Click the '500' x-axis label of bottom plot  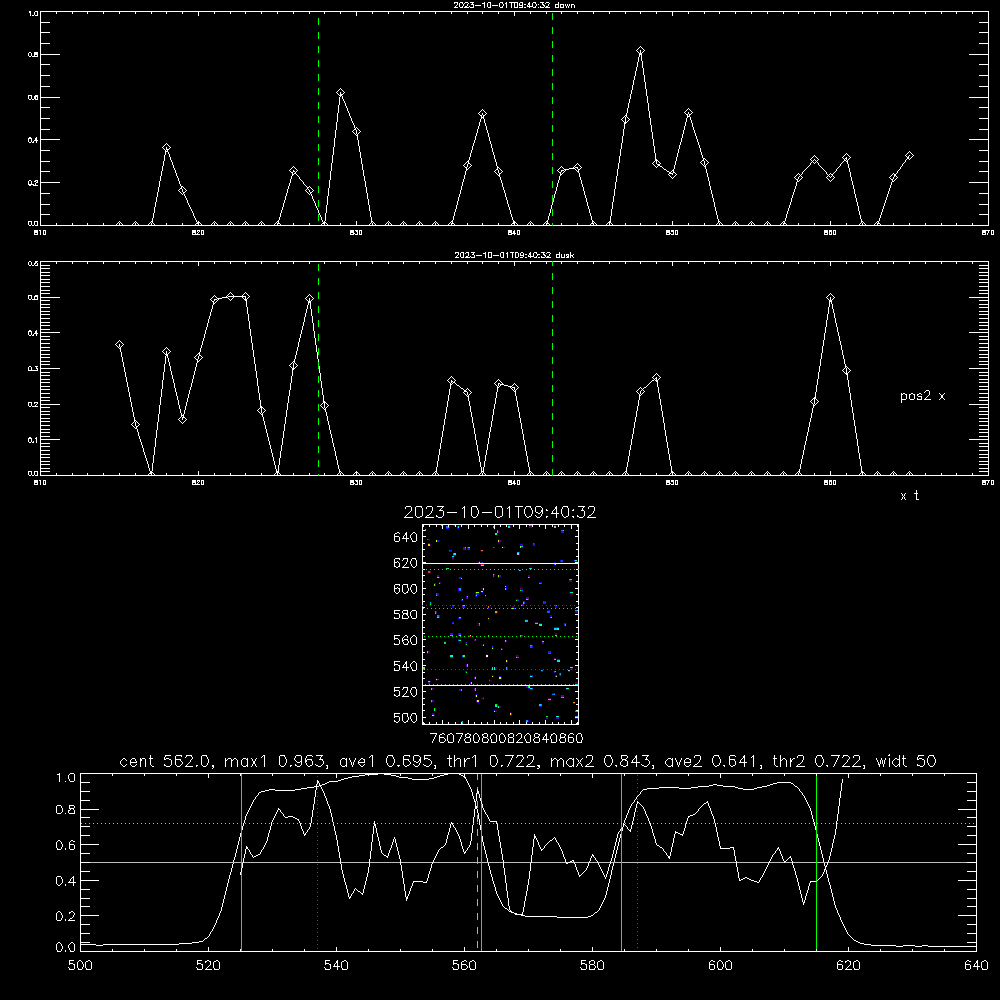coord(80,966)
